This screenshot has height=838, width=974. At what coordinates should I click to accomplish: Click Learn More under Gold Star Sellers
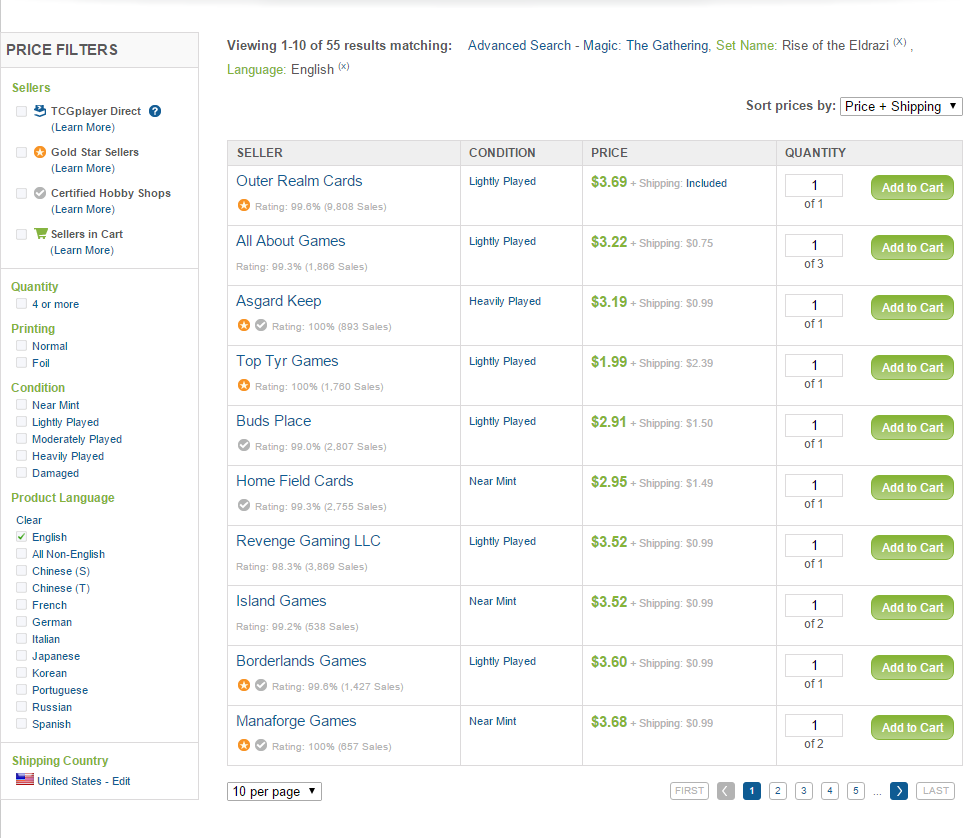click(83, 168)
